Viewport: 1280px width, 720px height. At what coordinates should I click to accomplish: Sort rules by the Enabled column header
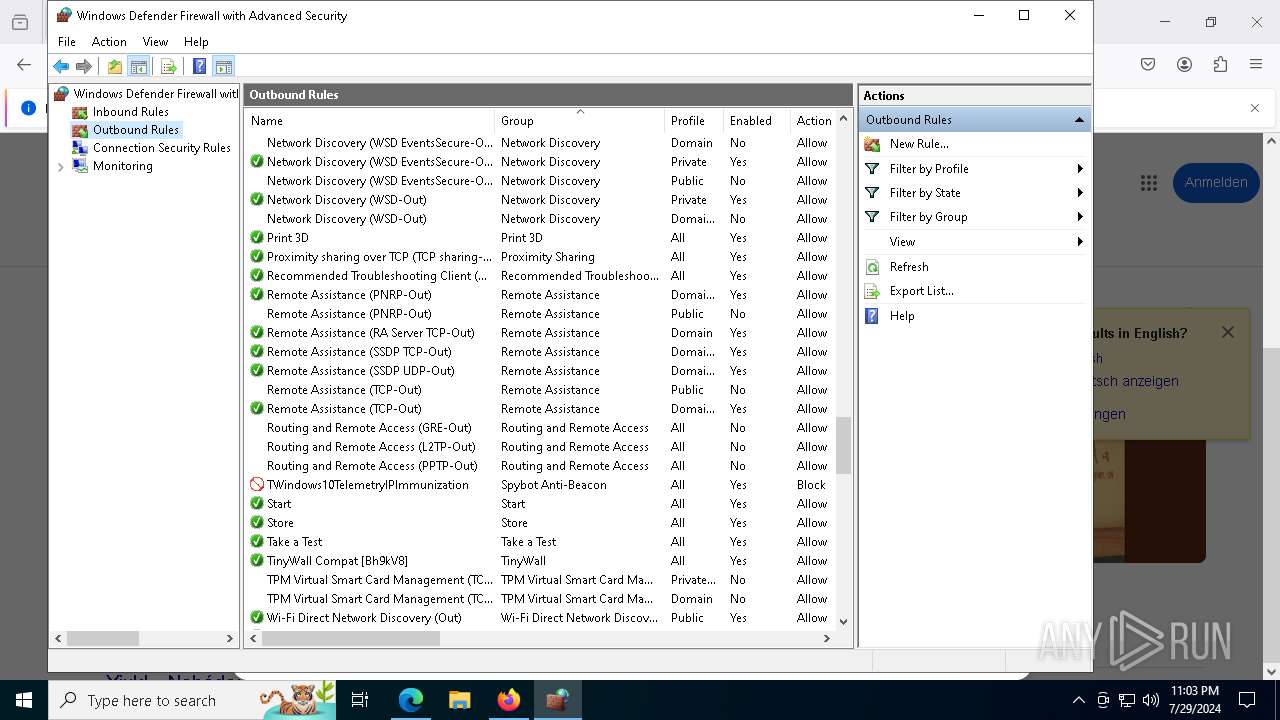(756, 121)
